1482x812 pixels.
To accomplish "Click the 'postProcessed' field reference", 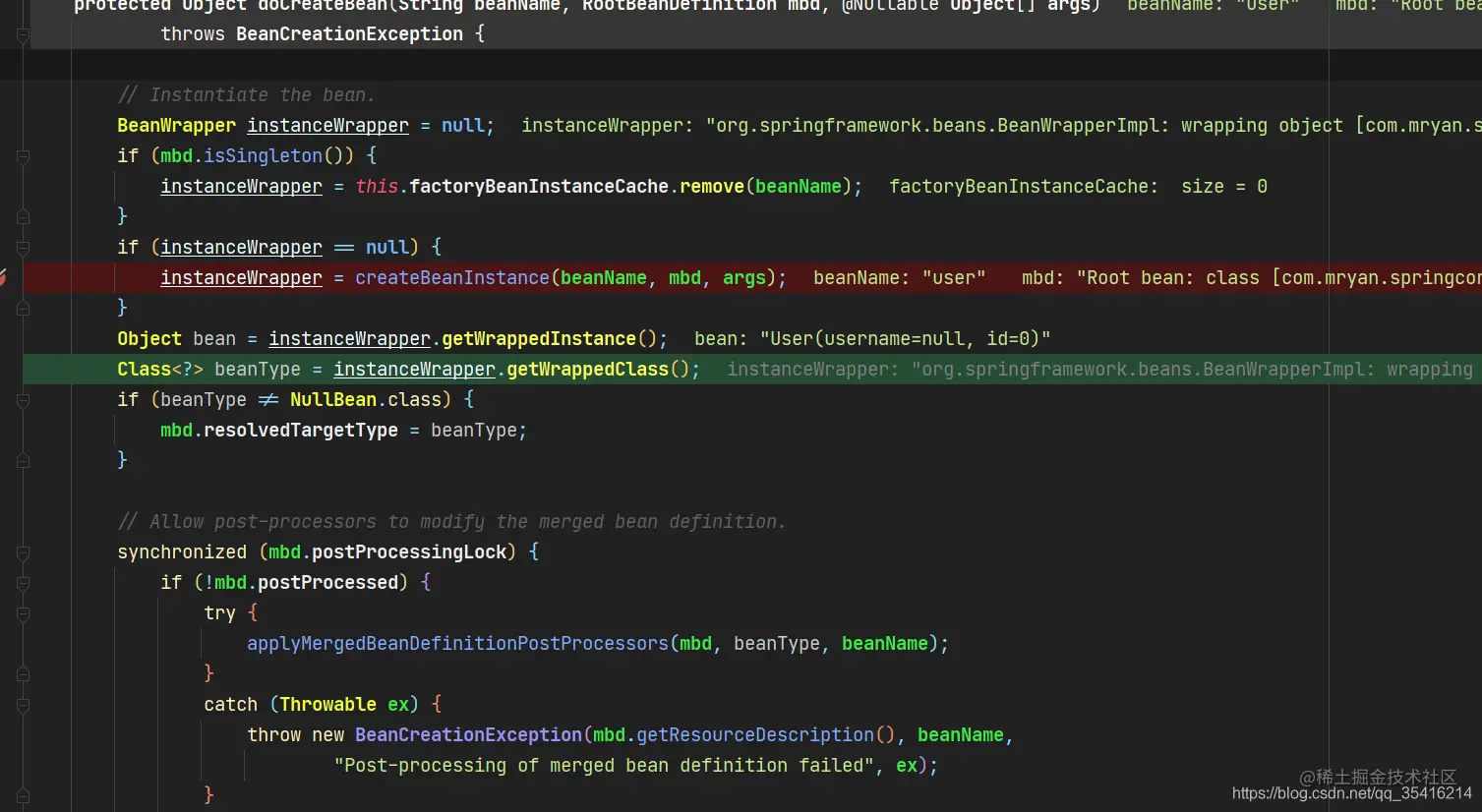I will coord(327,583).
